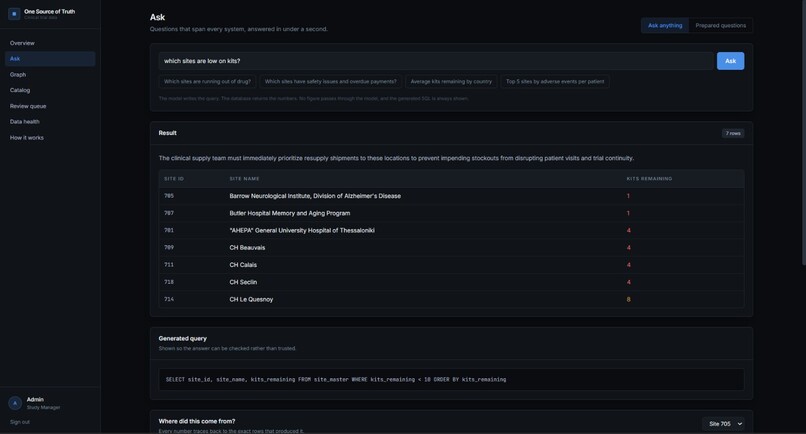806x434 pixels.
Task: Click site ID 701 cell
Action: (169, 230)
